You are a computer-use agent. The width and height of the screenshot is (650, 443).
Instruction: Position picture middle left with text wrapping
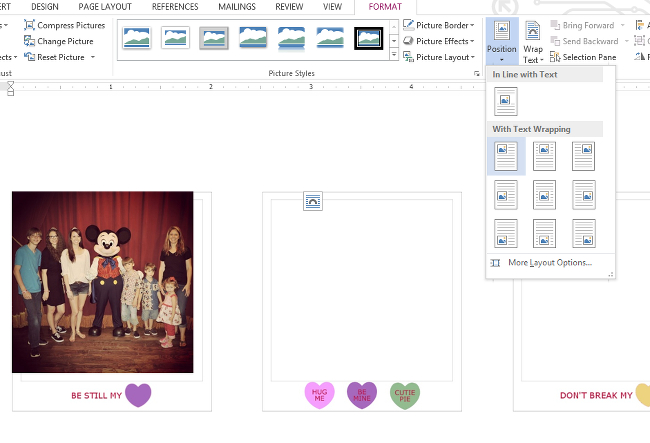pyautogui.click(x=506, y=194)
